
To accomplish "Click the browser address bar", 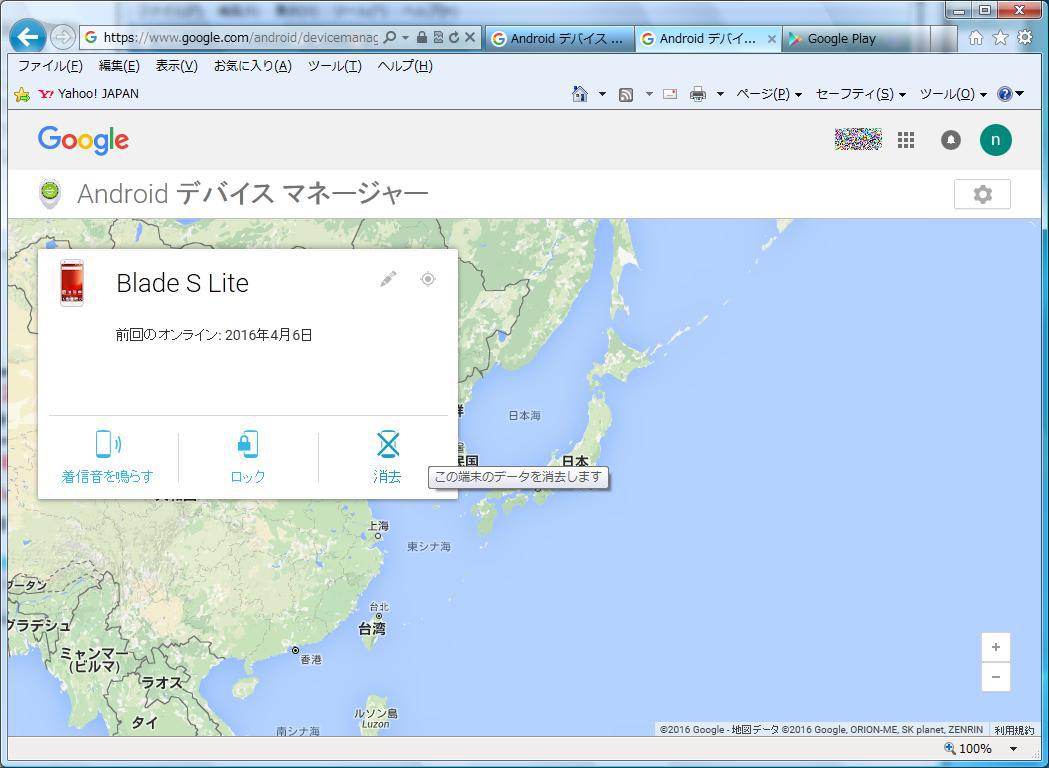I will [240, 38].
